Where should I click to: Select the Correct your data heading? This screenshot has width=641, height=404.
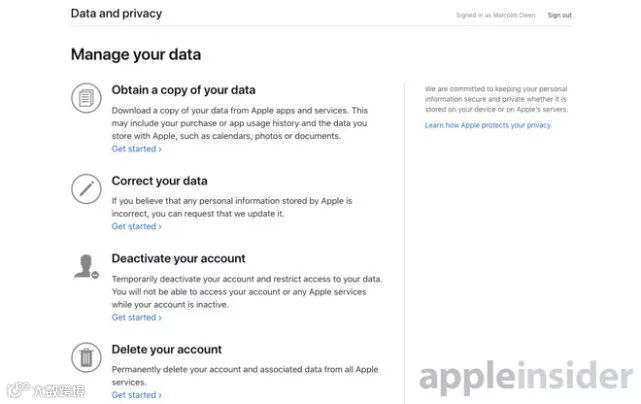pos(159,181)
